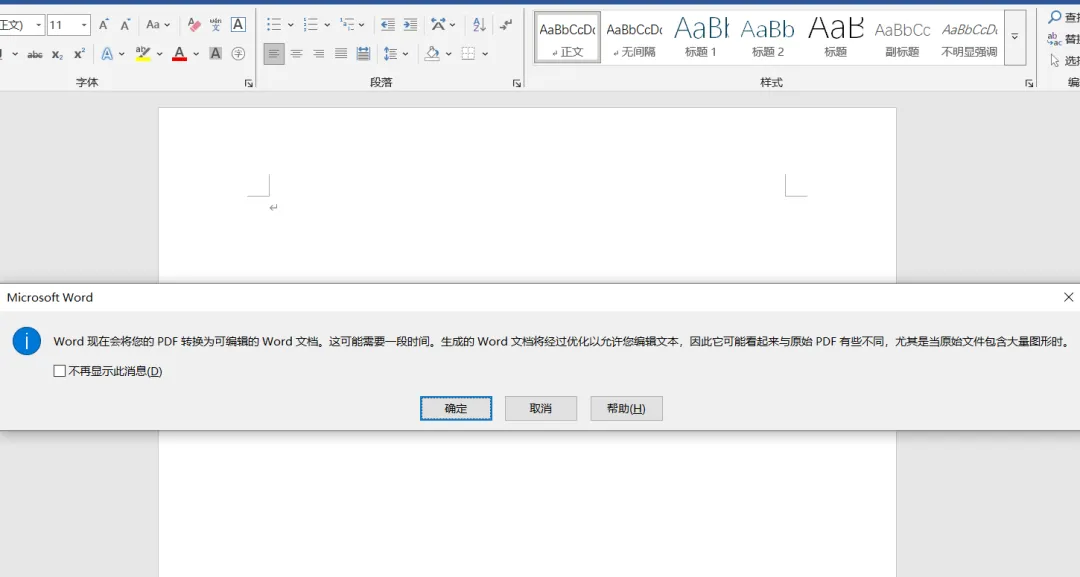Click the Clear Formatting eraser icon

coord(194,25)
